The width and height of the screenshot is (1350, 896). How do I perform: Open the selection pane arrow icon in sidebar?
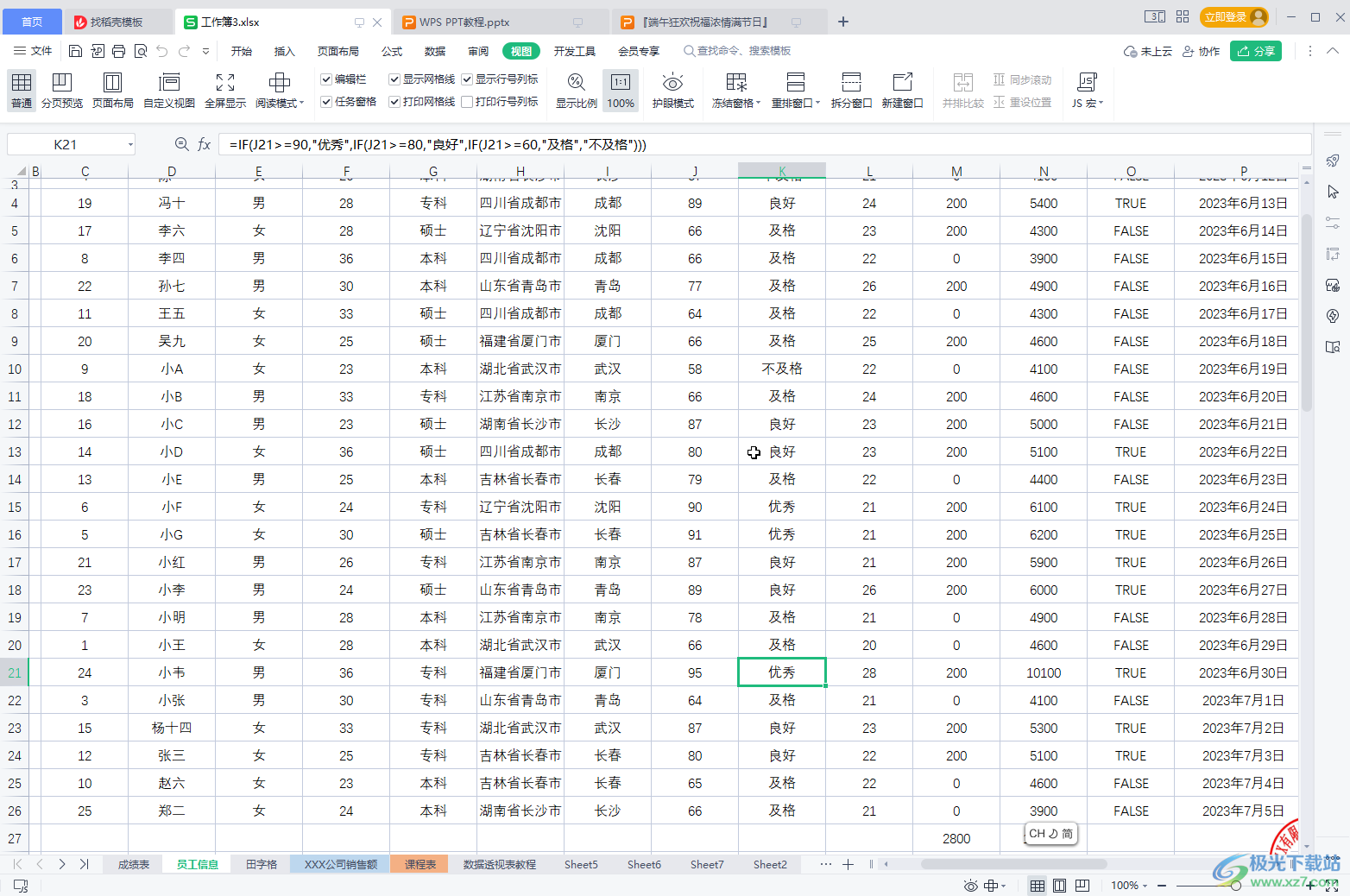pyautogui.click(x=1333, y=192)
